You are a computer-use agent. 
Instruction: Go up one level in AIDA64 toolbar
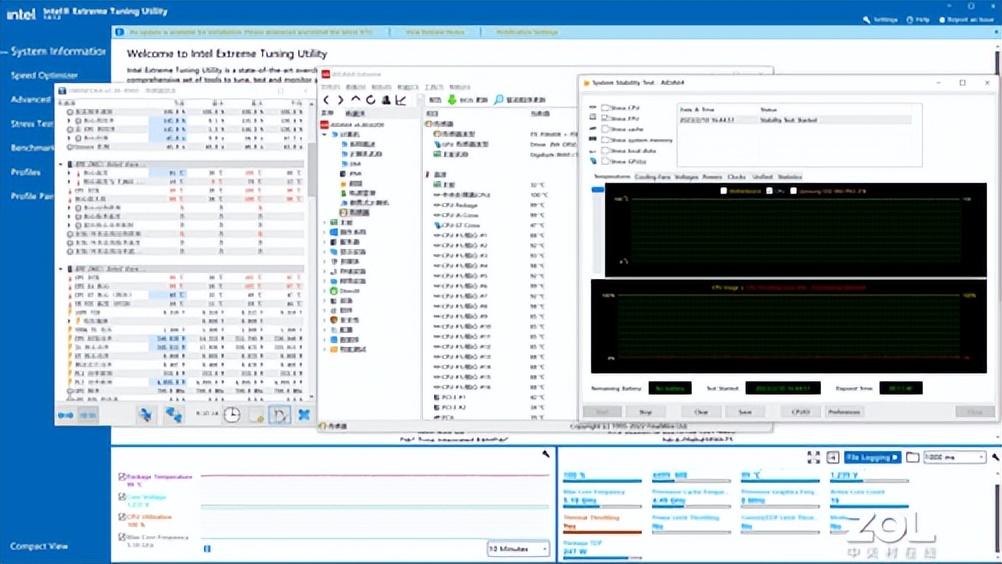click(x=355, y=100)
